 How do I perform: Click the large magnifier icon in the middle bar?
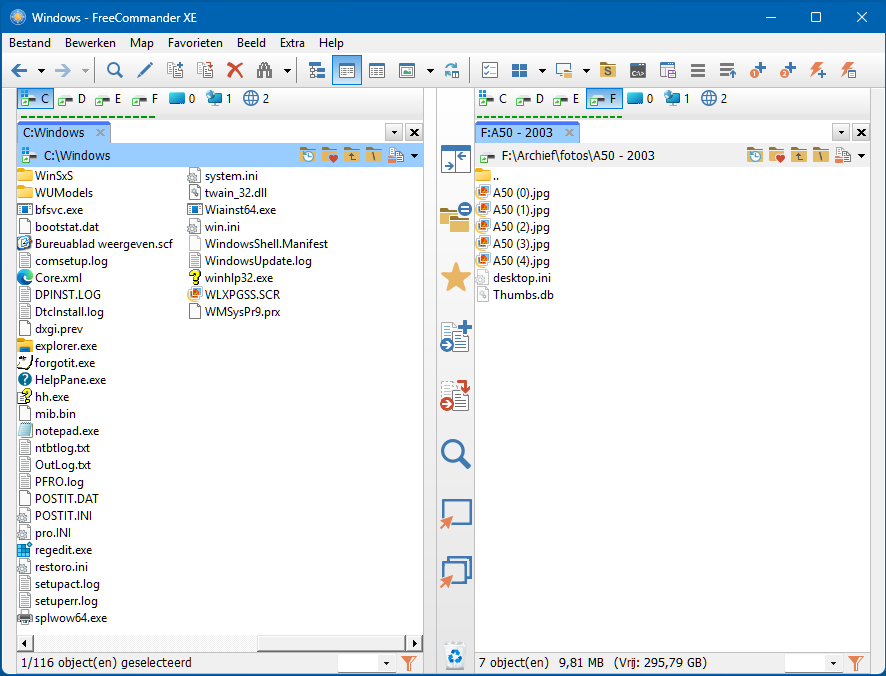click(455, 454)
